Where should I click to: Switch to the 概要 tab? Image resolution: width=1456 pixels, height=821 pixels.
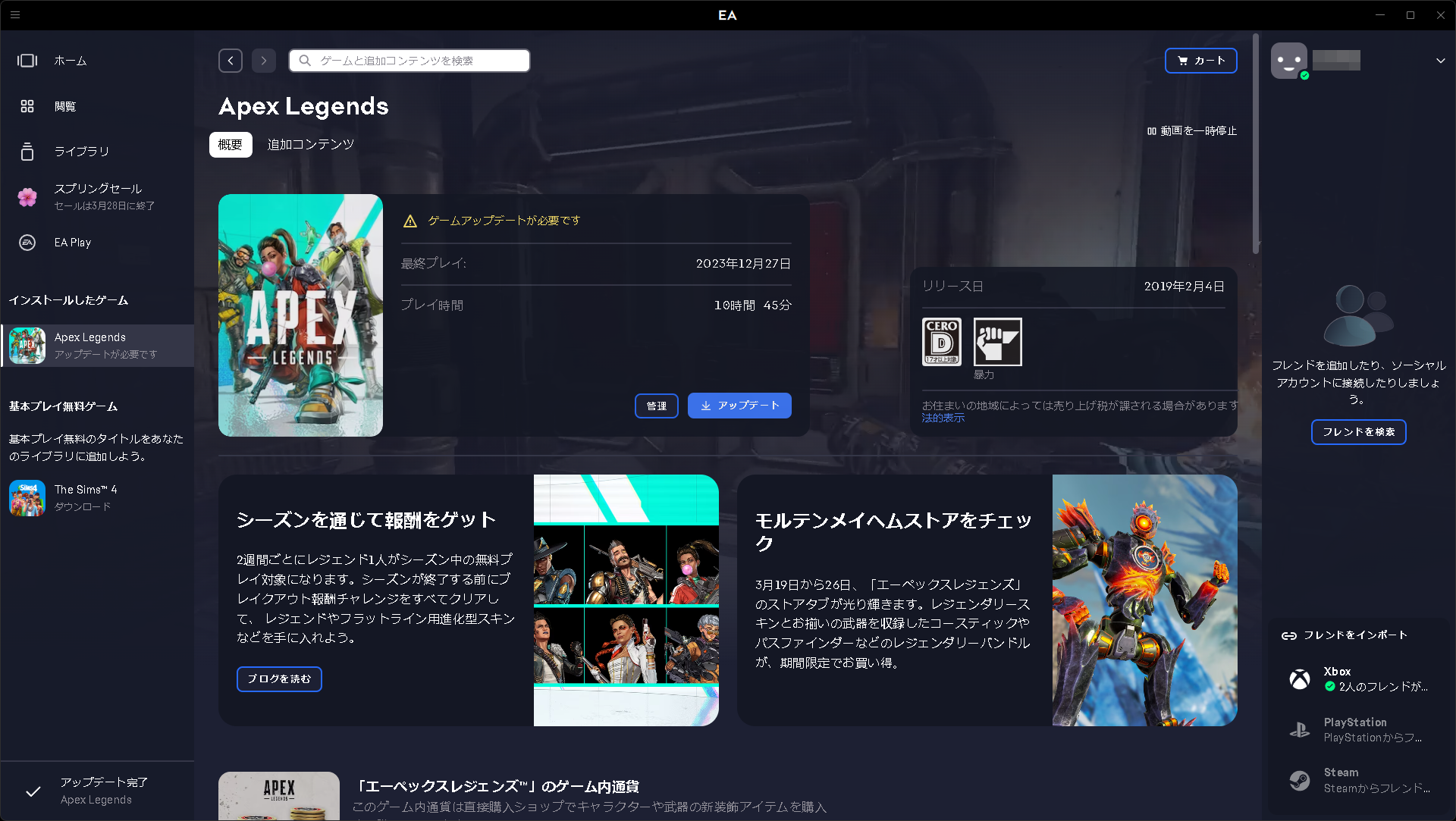[230, 144]
